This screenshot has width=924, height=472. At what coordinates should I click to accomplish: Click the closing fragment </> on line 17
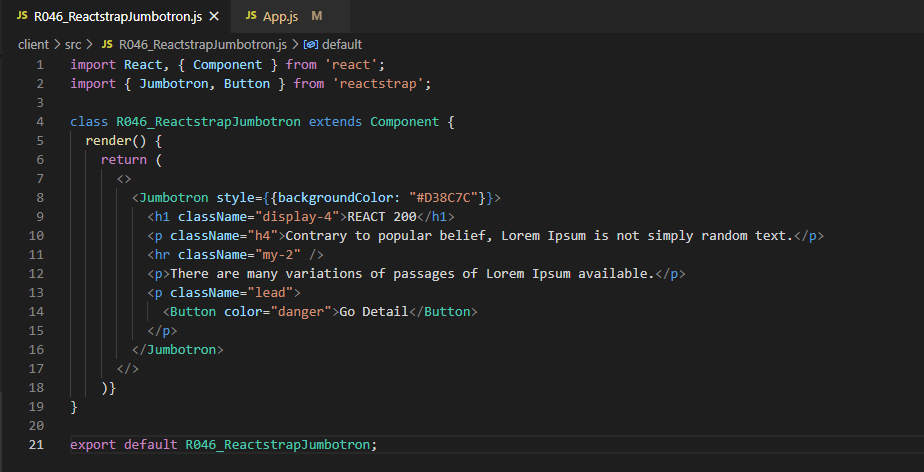click(128, 368)
